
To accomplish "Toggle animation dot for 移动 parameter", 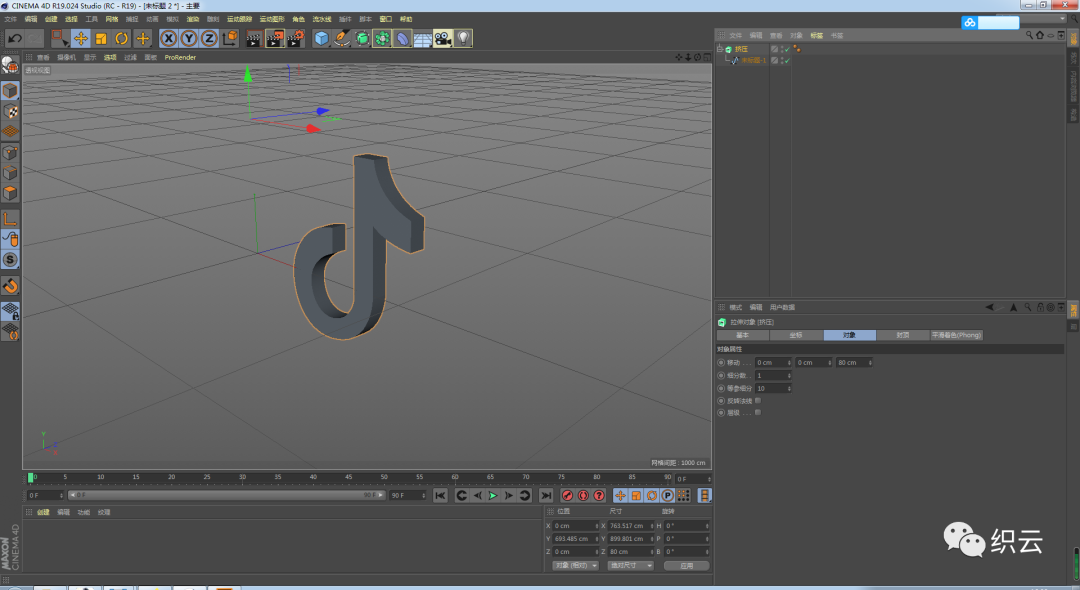I will (721, 363).
